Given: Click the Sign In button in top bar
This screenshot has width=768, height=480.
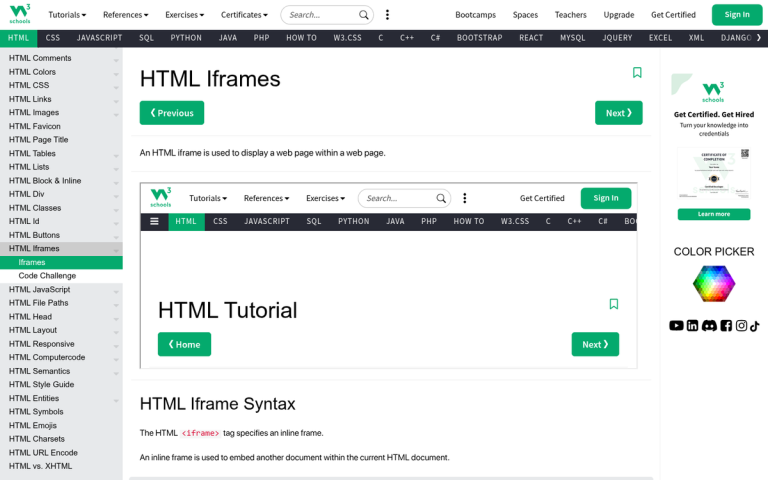Looking at the screenshot, I should click(737, 15).
